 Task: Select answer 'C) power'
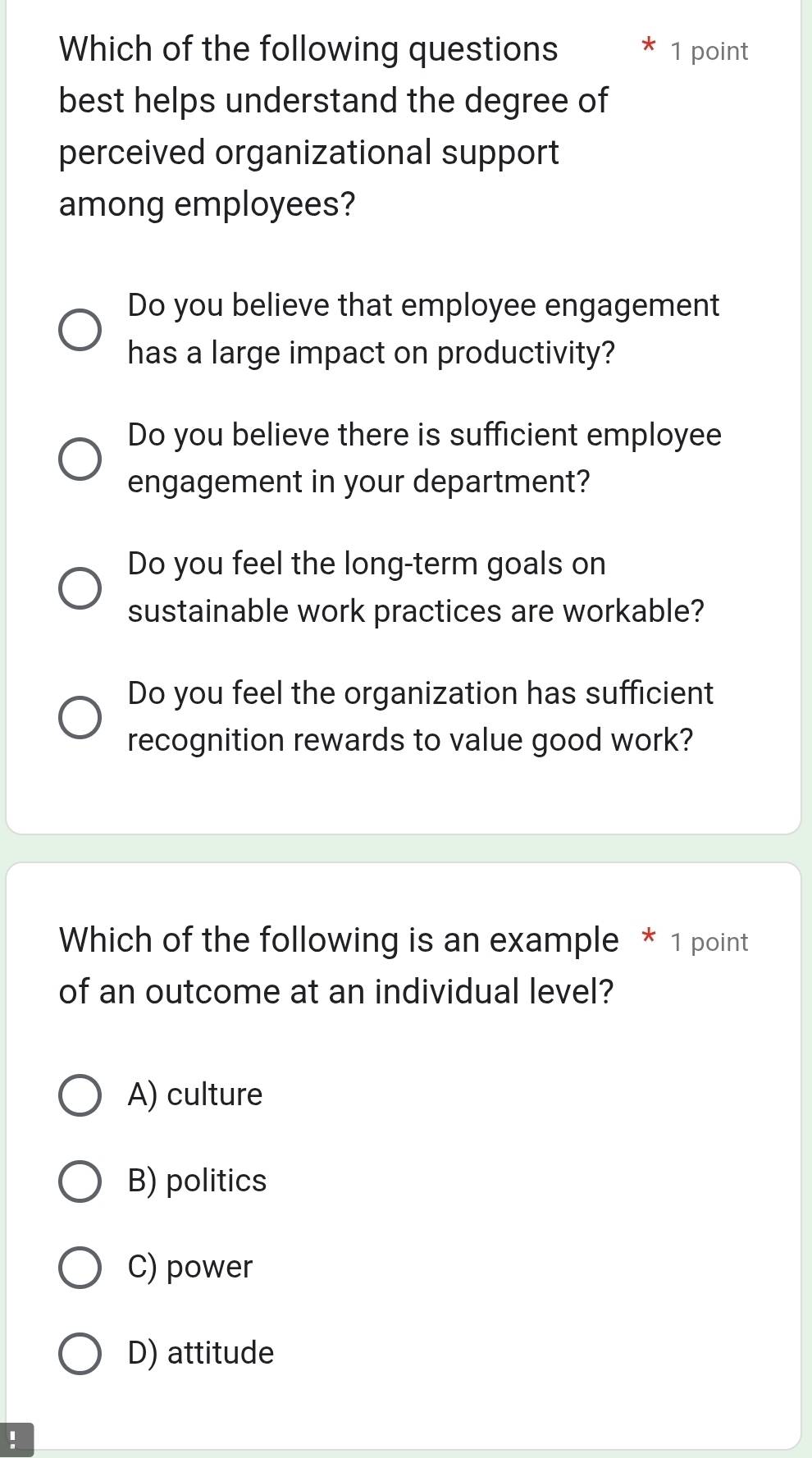pos(79,1267)
